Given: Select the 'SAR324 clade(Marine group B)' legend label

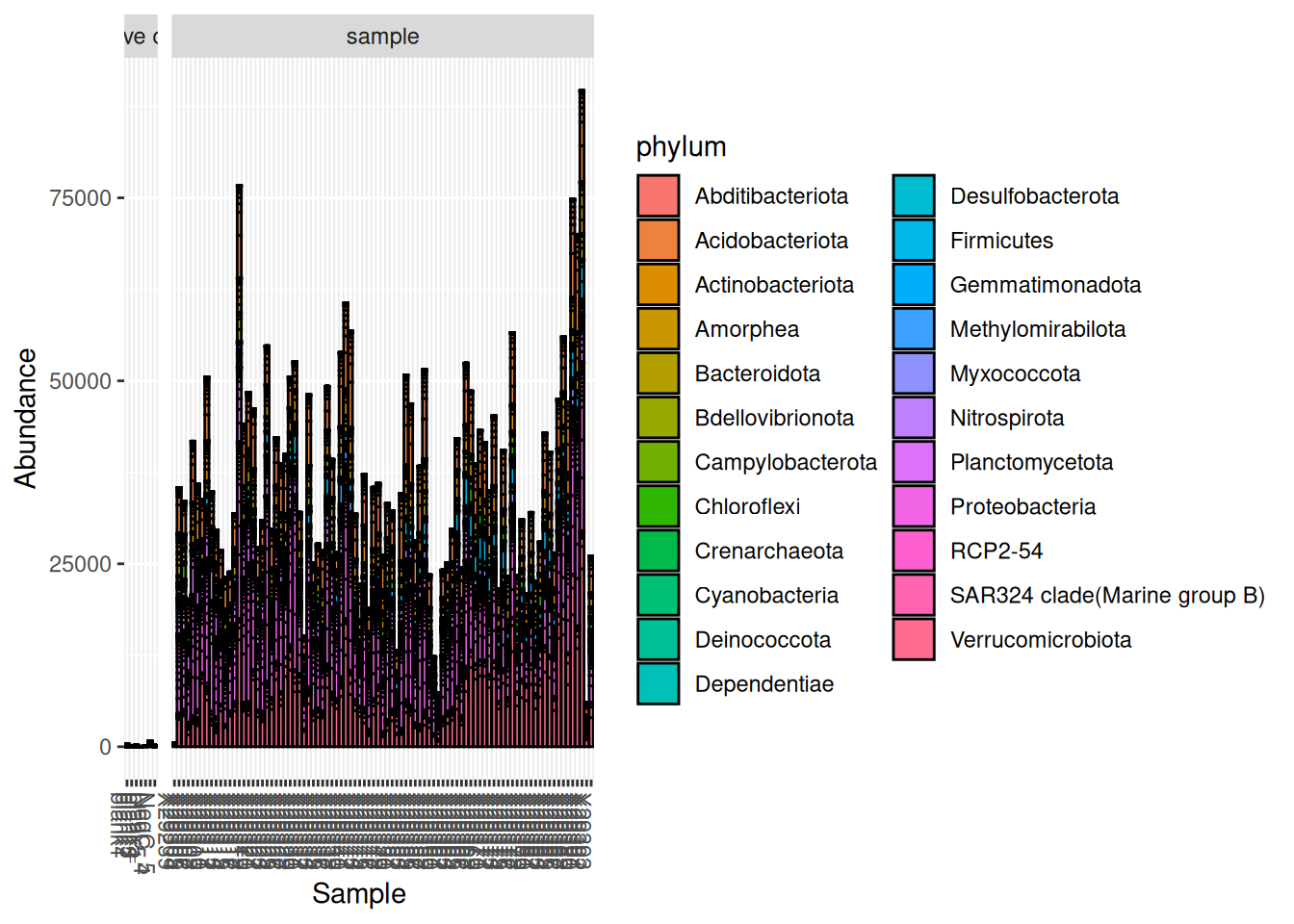Looking at the screenshot, I should (1106, 596).
